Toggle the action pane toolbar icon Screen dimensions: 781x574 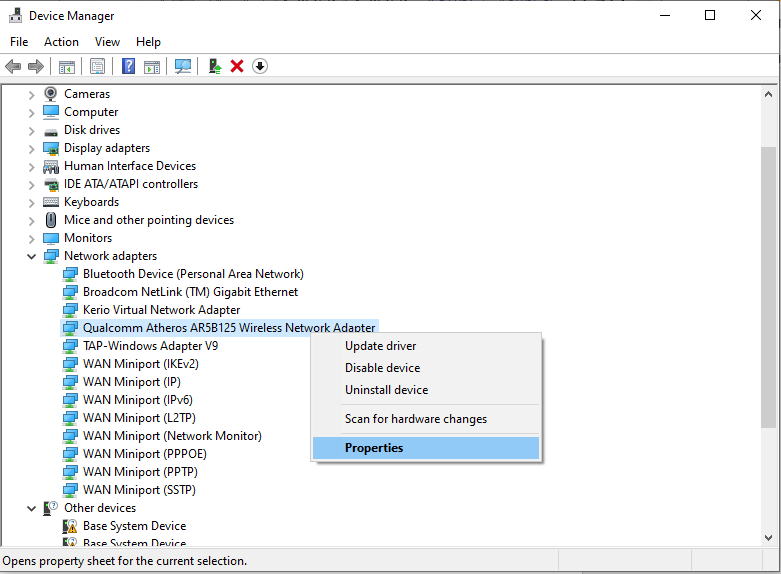point(152,66)
